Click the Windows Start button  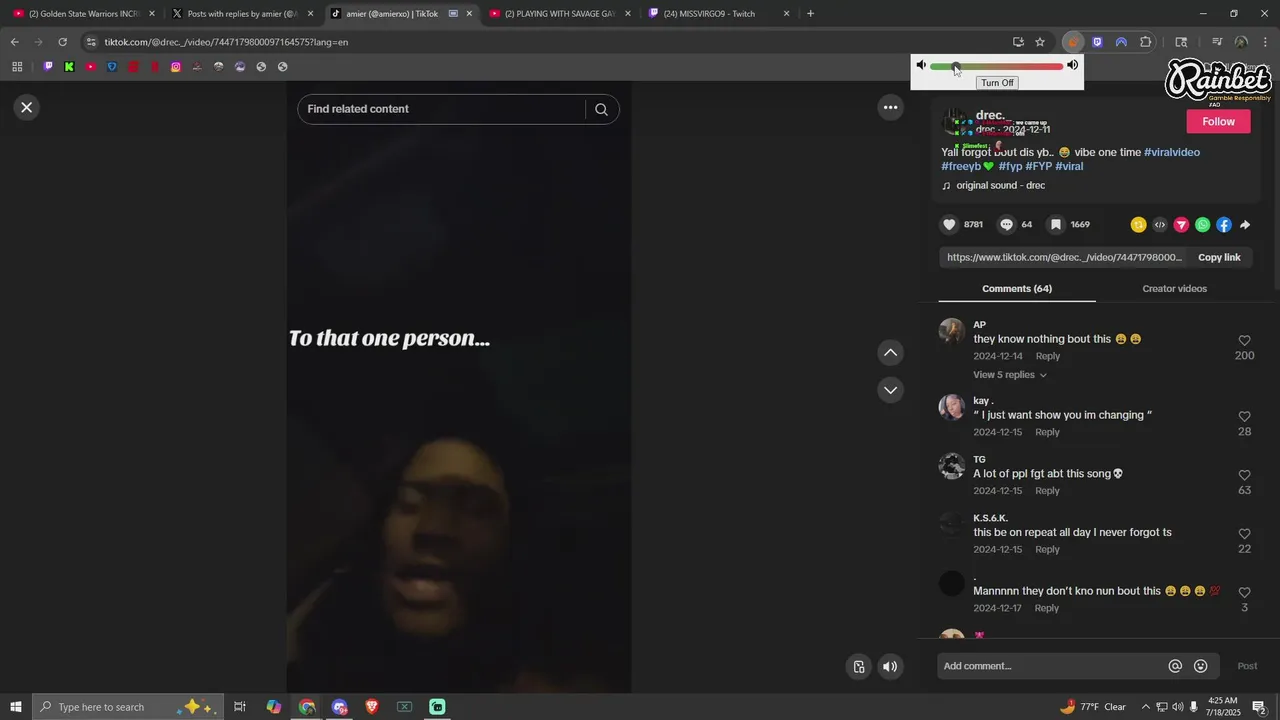[16, 707]
